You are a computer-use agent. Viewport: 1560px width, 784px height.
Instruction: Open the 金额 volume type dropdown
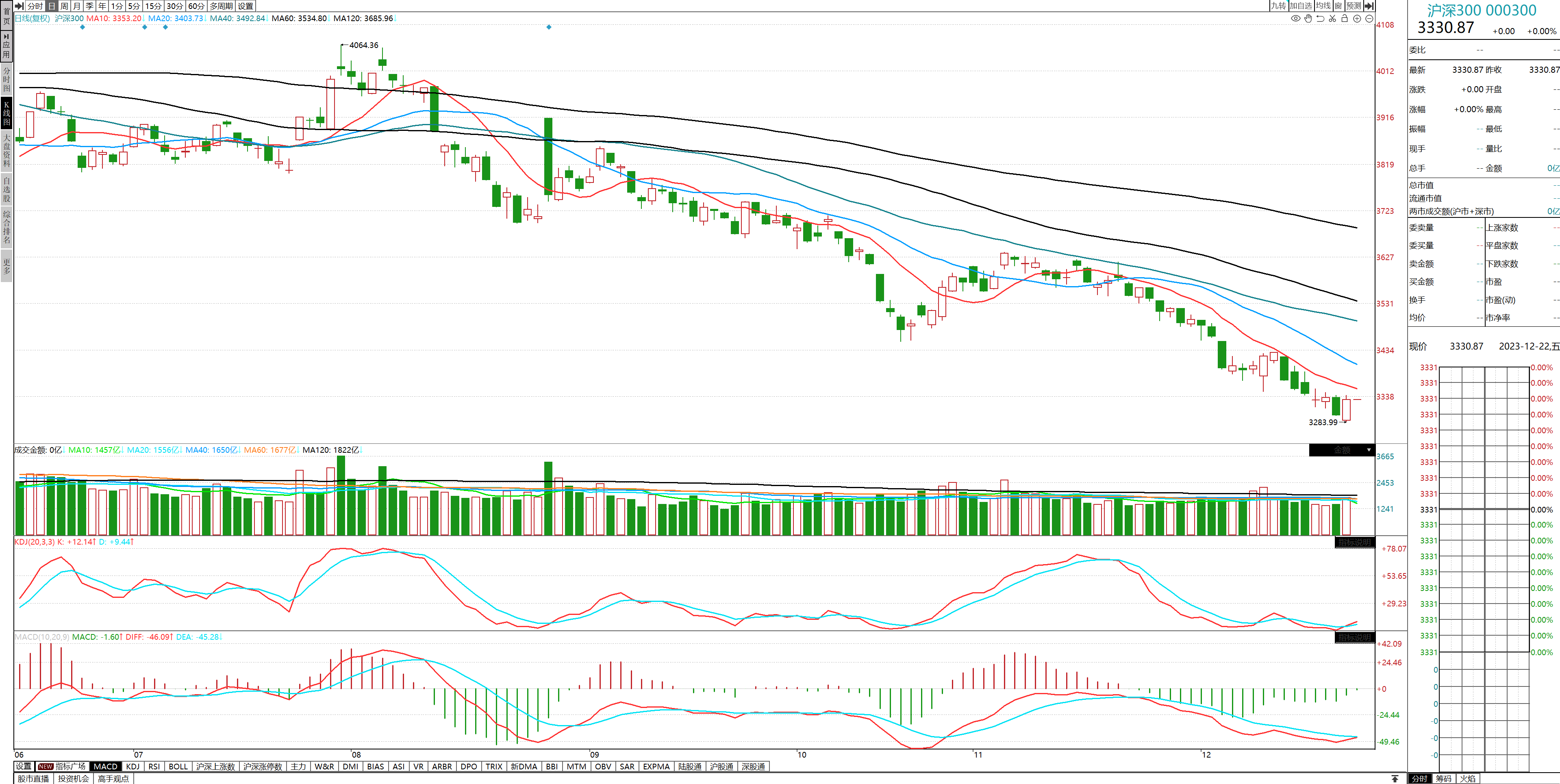click(x=1369, y=450)
